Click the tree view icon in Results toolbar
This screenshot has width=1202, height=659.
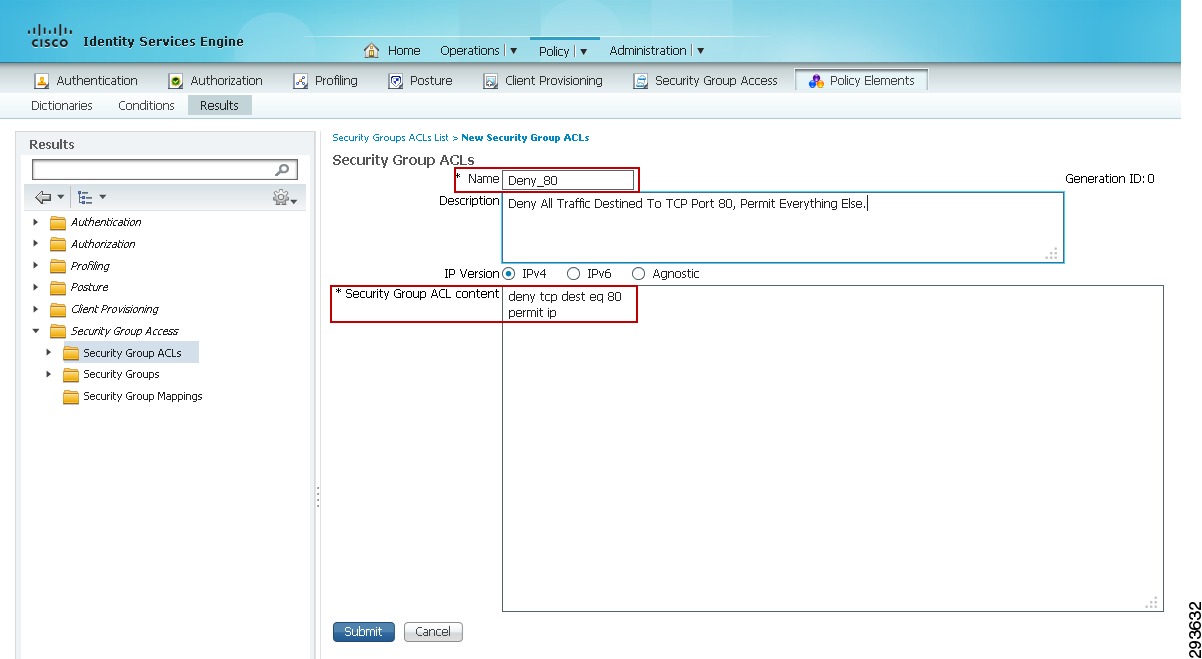coord(85,198)
